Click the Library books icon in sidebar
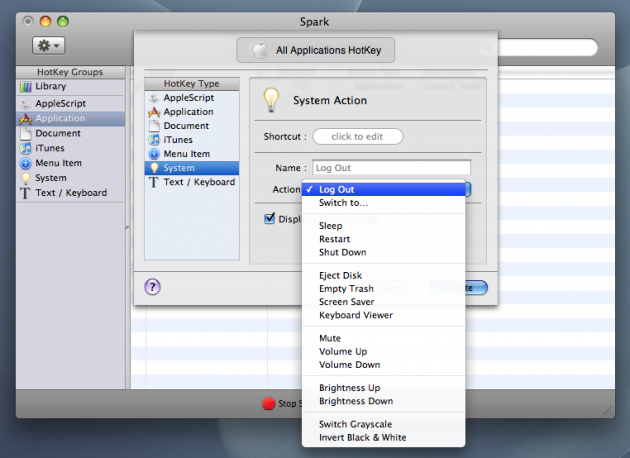Viewport: 630px width, 458px height. [x=26, y=86]
